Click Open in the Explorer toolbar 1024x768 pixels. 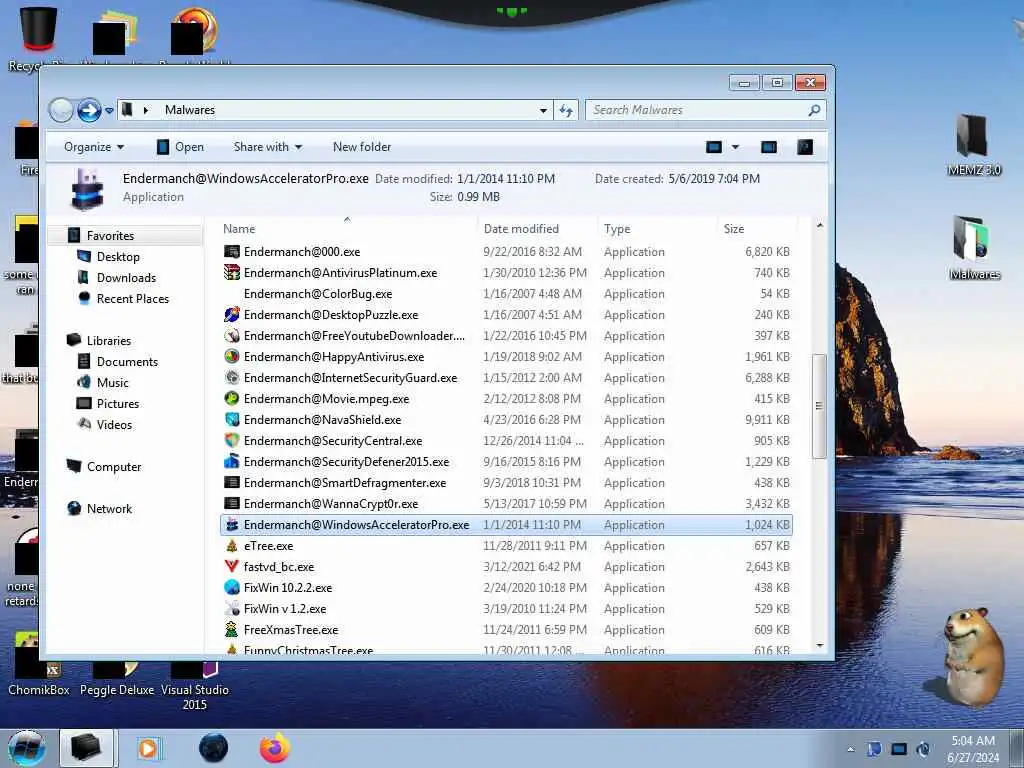[x=180, y=147]
